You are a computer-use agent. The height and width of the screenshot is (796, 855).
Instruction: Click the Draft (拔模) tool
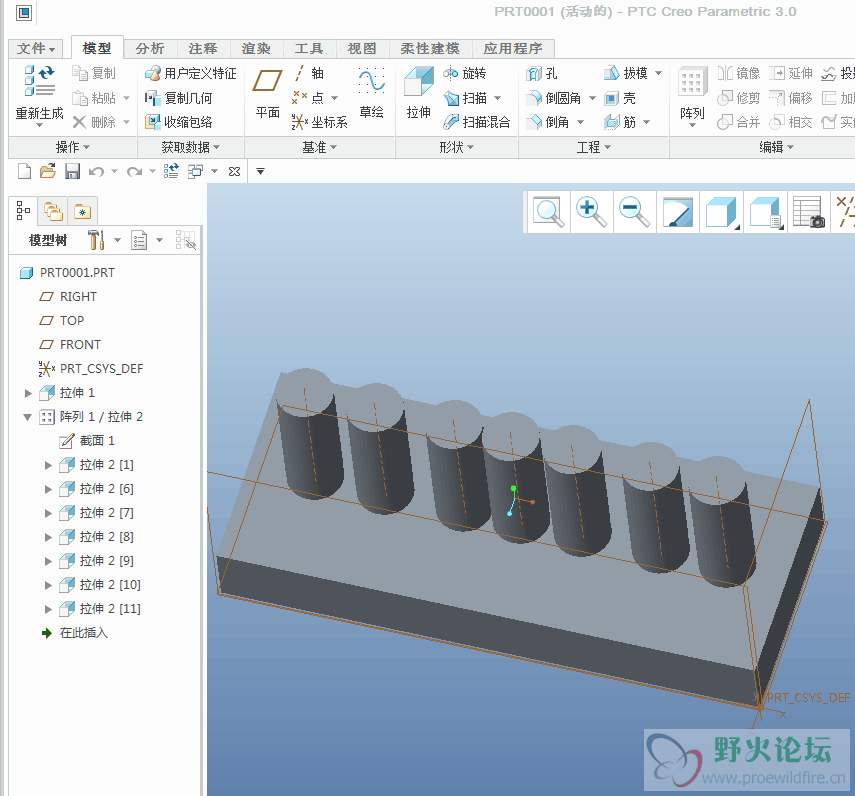(x=626, y=73)
